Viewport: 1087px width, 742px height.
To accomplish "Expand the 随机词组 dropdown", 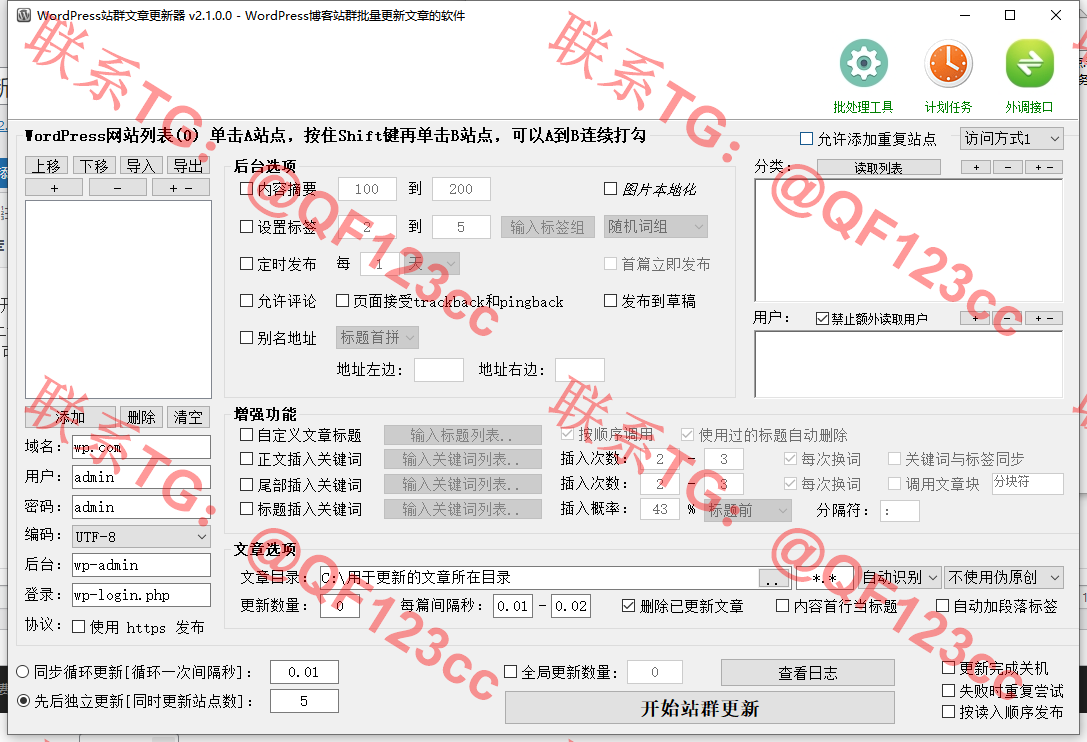I will click(x=656, y=227).
